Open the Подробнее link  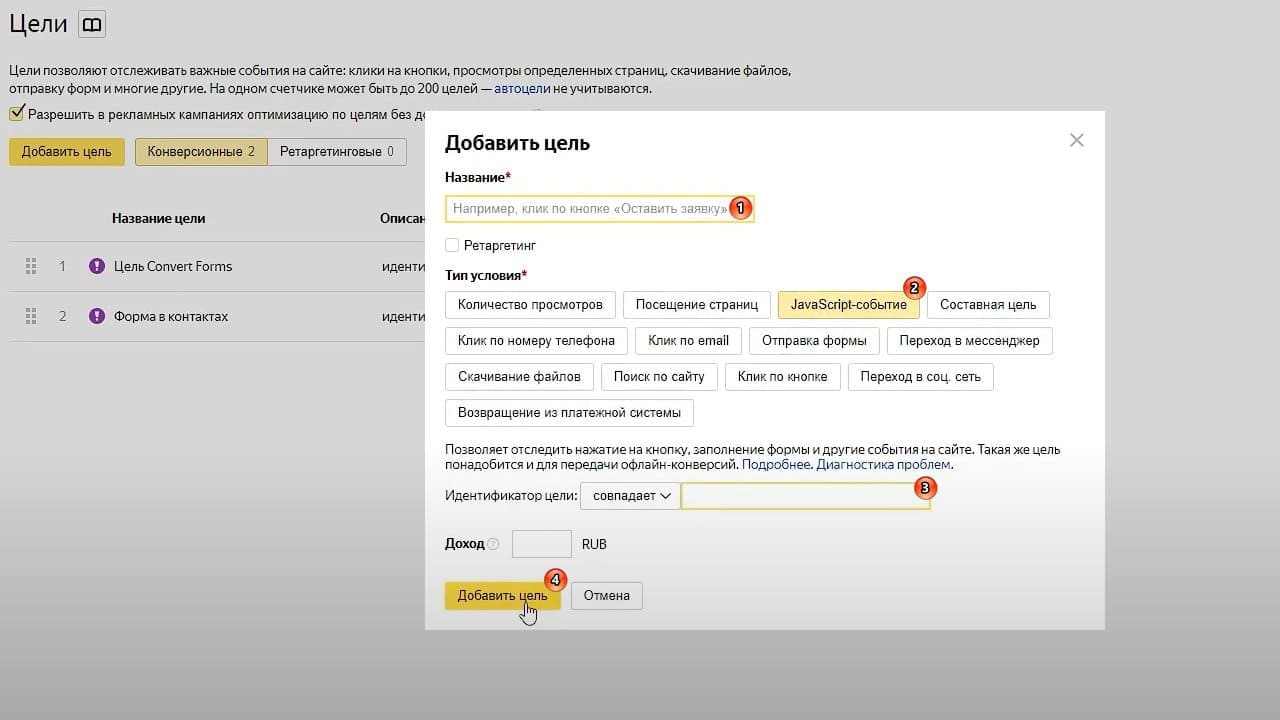point(776,465)
